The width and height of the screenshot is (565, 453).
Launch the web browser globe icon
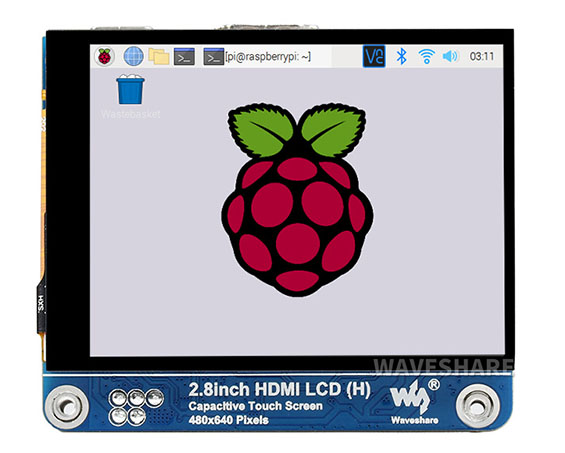click(133, 57)
